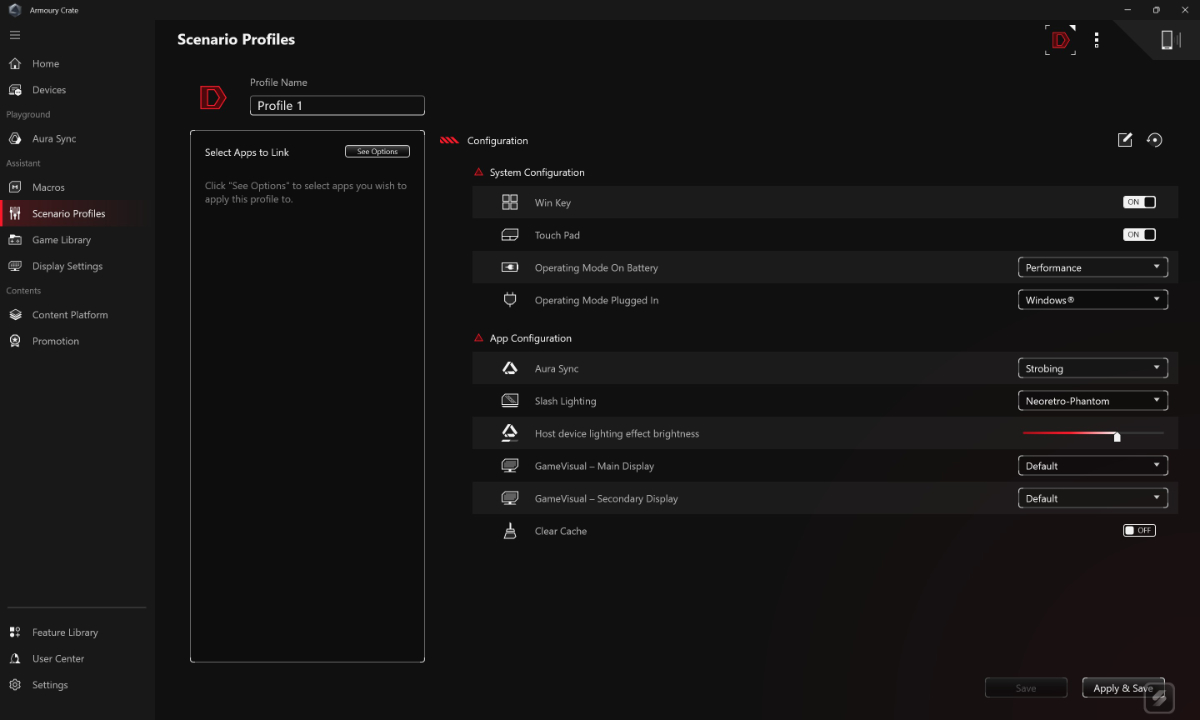Open User Center label in sidebar
1200x720 pixels.
(58, 659)
